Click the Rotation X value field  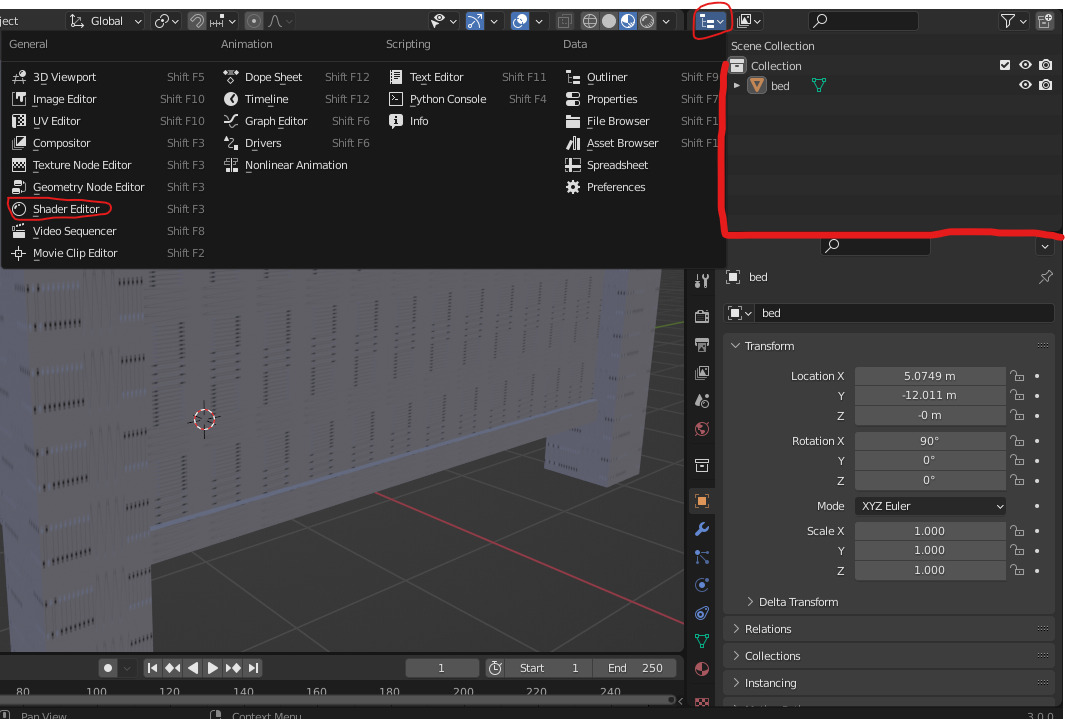930,441
